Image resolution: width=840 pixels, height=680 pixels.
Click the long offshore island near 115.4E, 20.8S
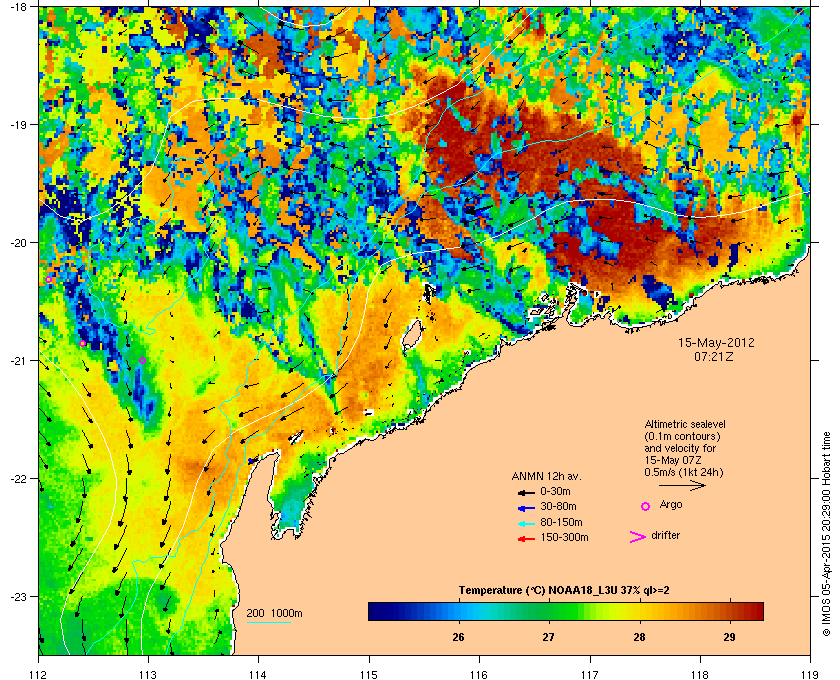pyautogui.click(x=411, y=336)
